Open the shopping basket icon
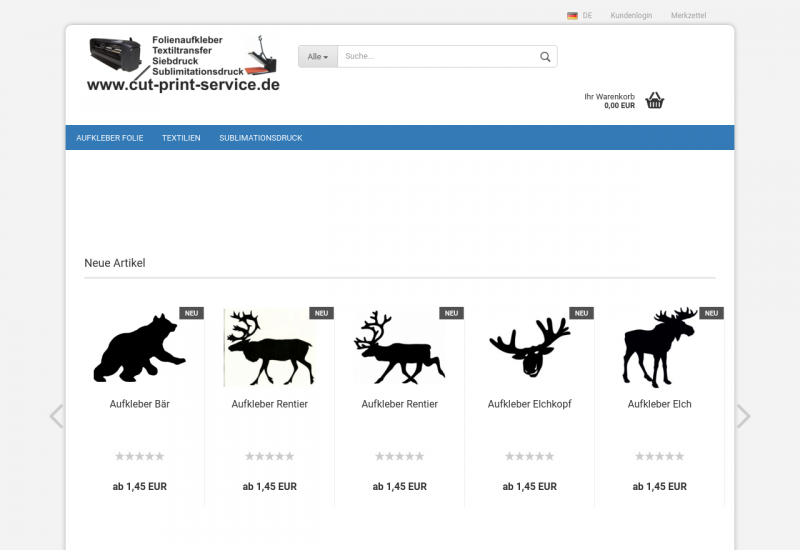 coord(655,100)
